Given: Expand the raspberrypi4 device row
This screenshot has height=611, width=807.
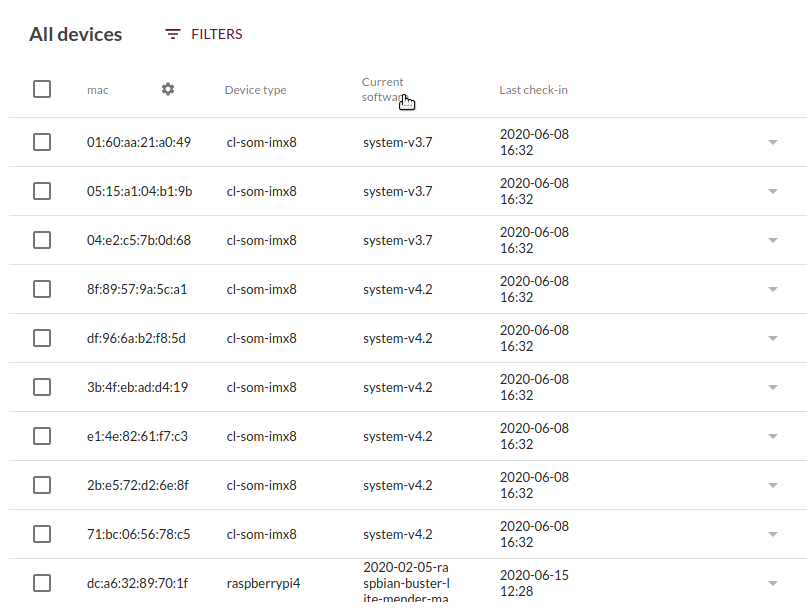Looking at the screenshot, I should click(772, 583).
